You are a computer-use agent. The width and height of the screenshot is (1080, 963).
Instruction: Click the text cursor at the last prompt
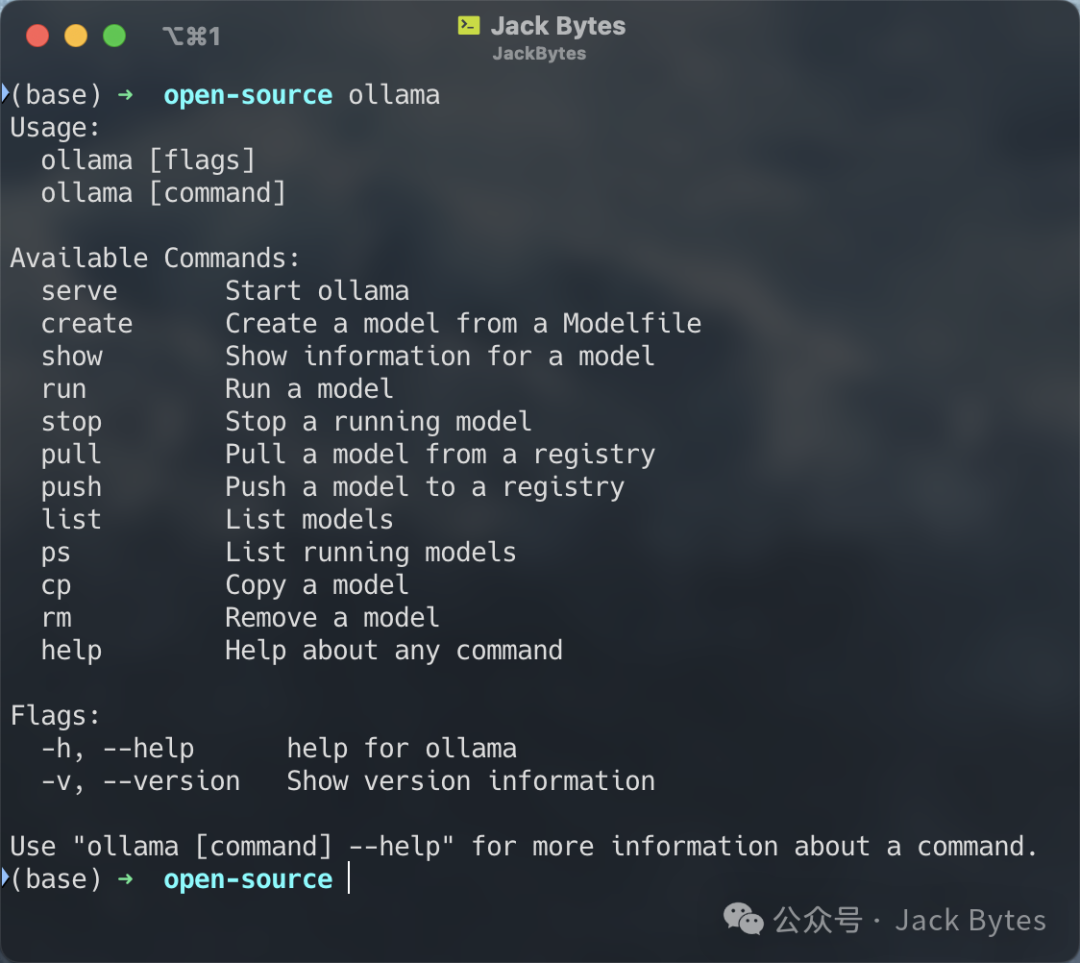pyautogui.click(x=349, y=878)
